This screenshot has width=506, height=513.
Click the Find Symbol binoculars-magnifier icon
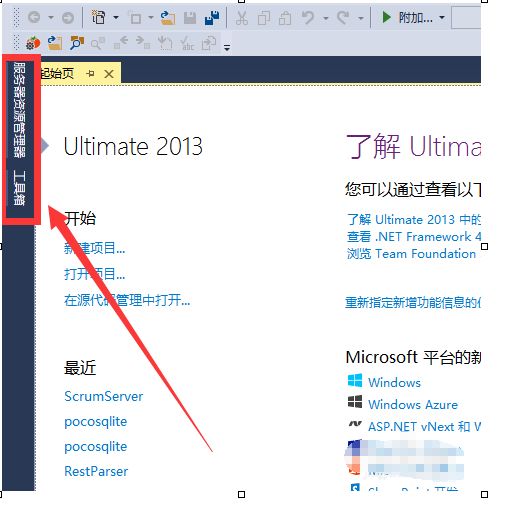click(77, 43)
